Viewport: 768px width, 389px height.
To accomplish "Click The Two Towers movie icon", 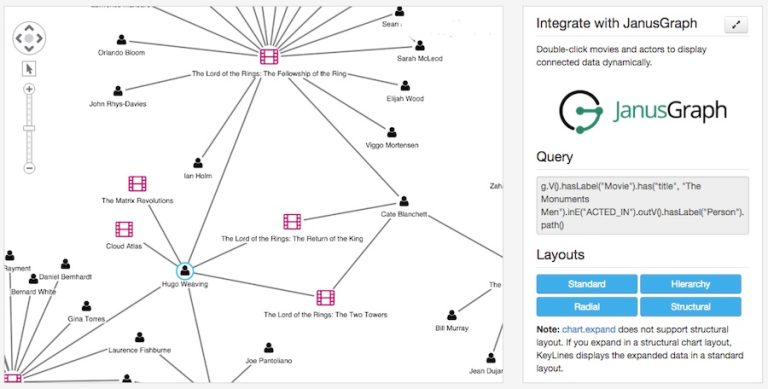I will click(x=325, y=297).
